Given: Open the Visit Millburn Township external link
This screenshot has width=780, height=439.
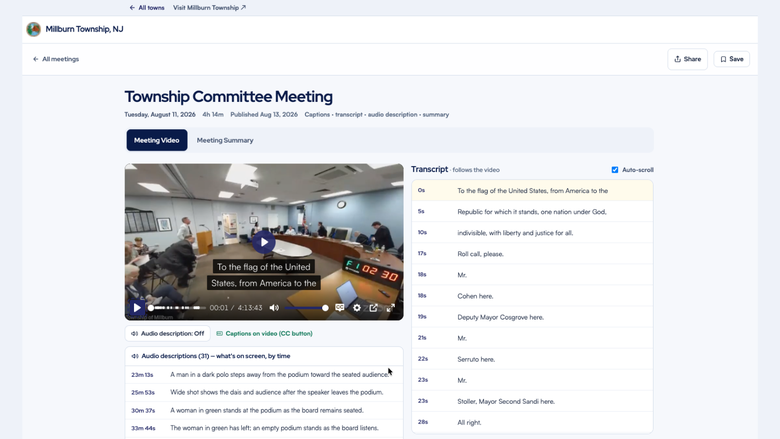Looking at the screenshot, I should [209, 7].
